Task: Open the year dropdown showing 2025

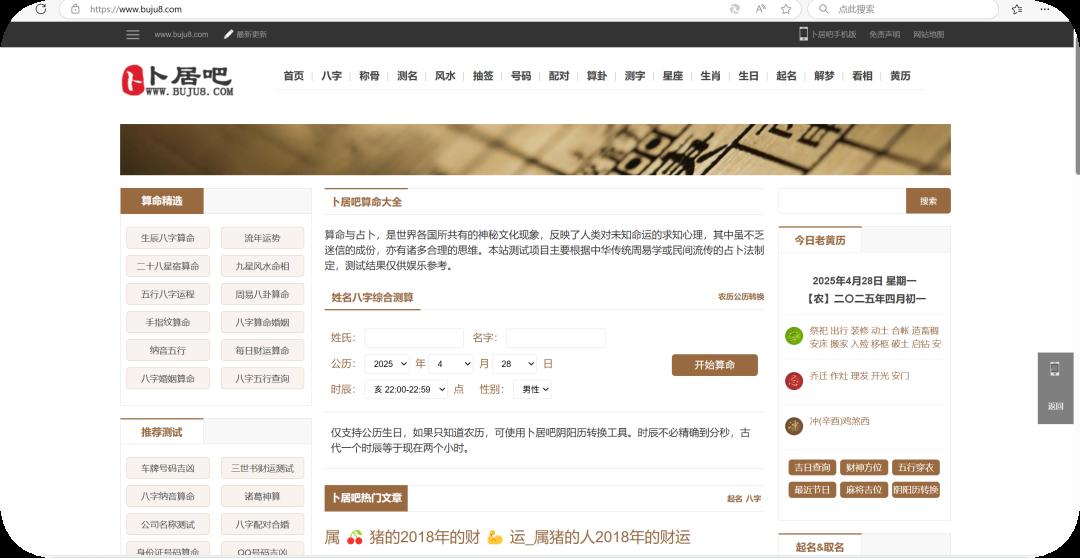Action: (x=386, y=364)
